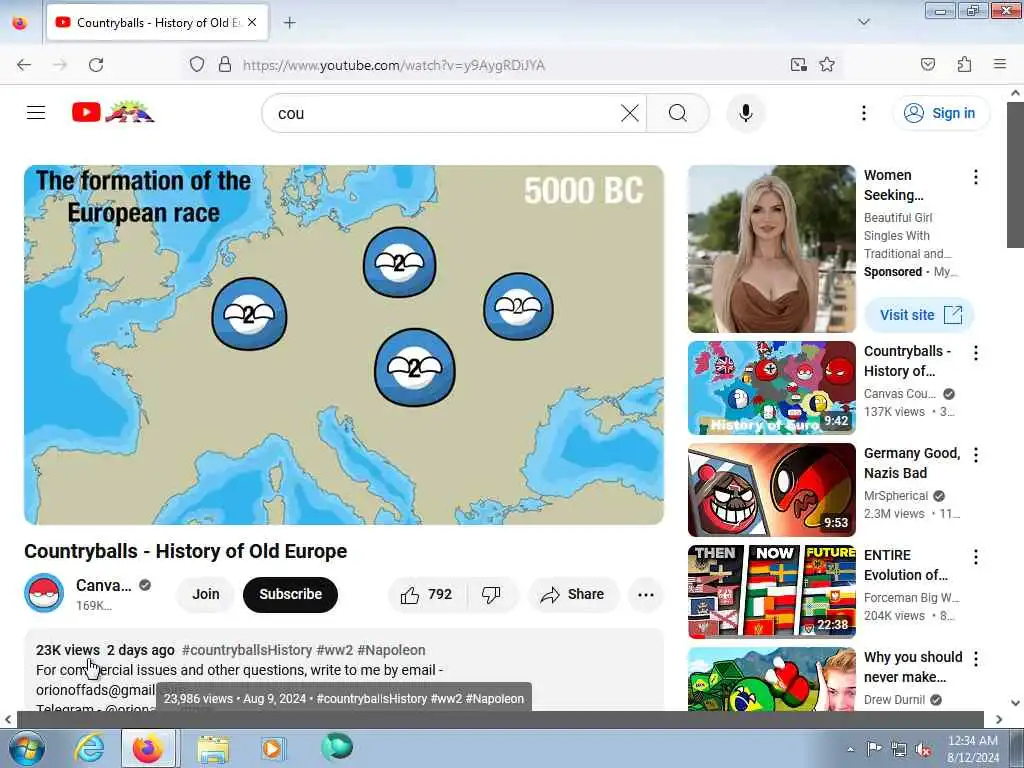Close the Countryballs tab
Screen dimensions: 1024x768
tap(252, 22)
